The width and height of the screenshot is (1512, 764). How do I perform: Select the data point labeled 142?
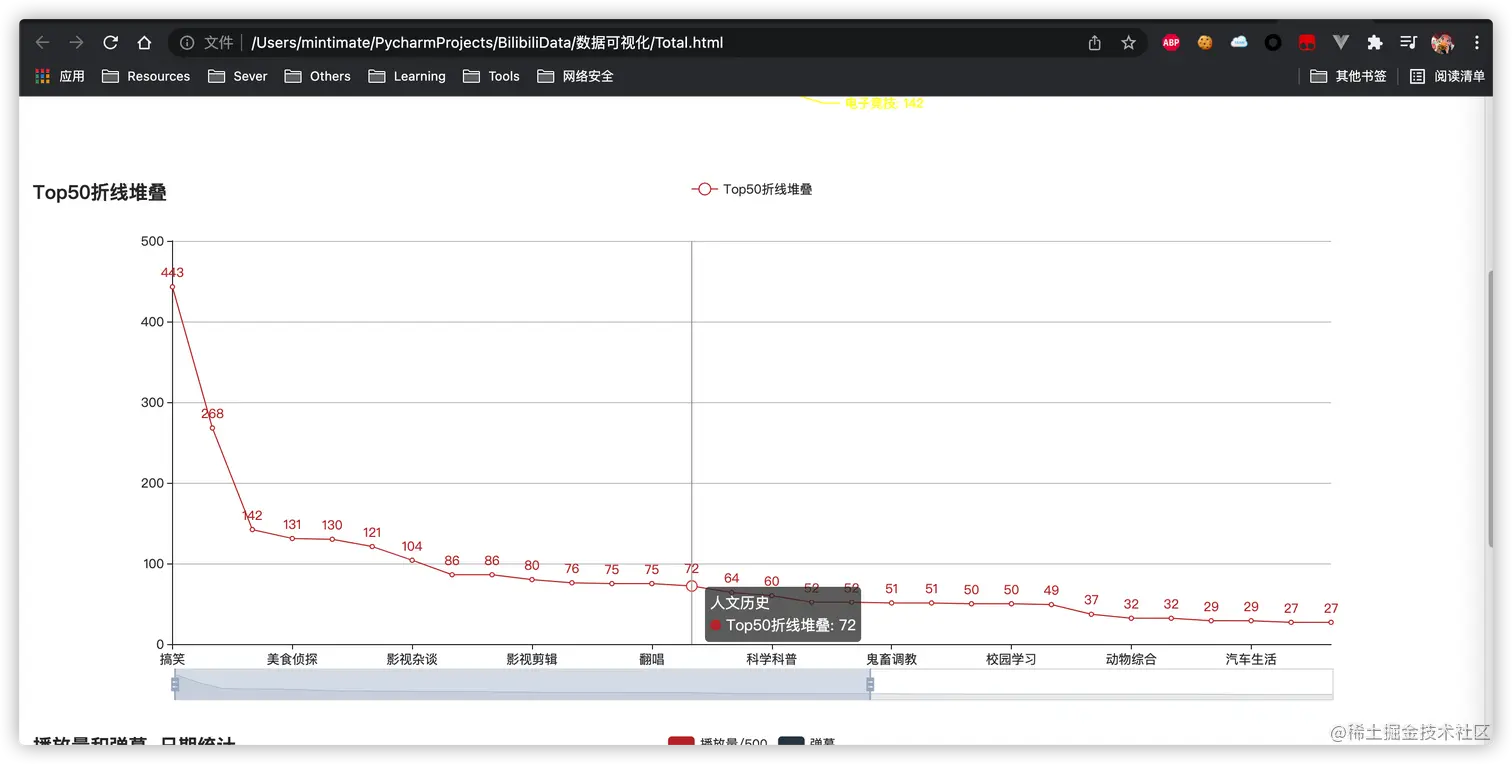click(x=252, y=530)
